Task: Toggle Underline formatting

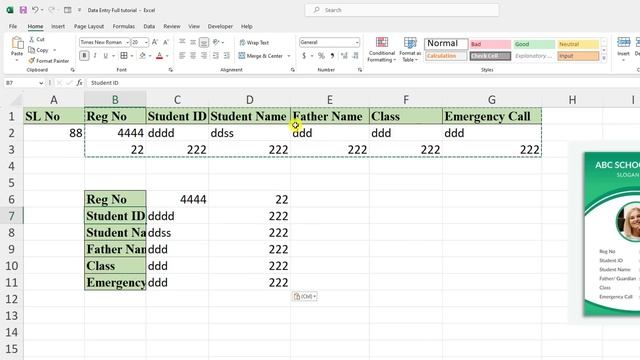Action: (106, 55)
